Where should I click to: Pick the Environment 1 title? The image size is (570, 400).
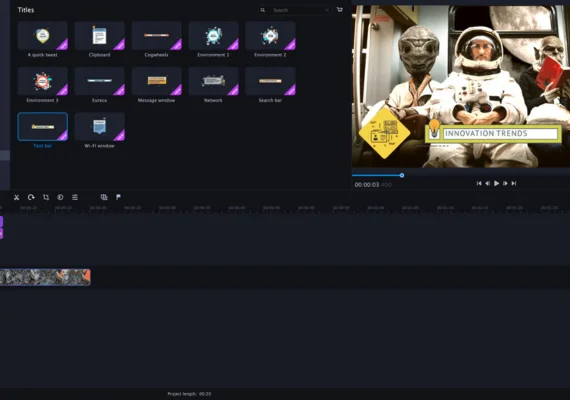213,36
